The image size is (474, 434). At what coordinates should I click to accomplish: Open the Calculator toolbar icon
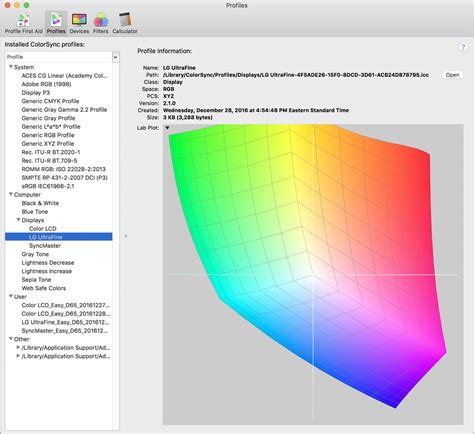pyautogui.click(x=125, y=23)
